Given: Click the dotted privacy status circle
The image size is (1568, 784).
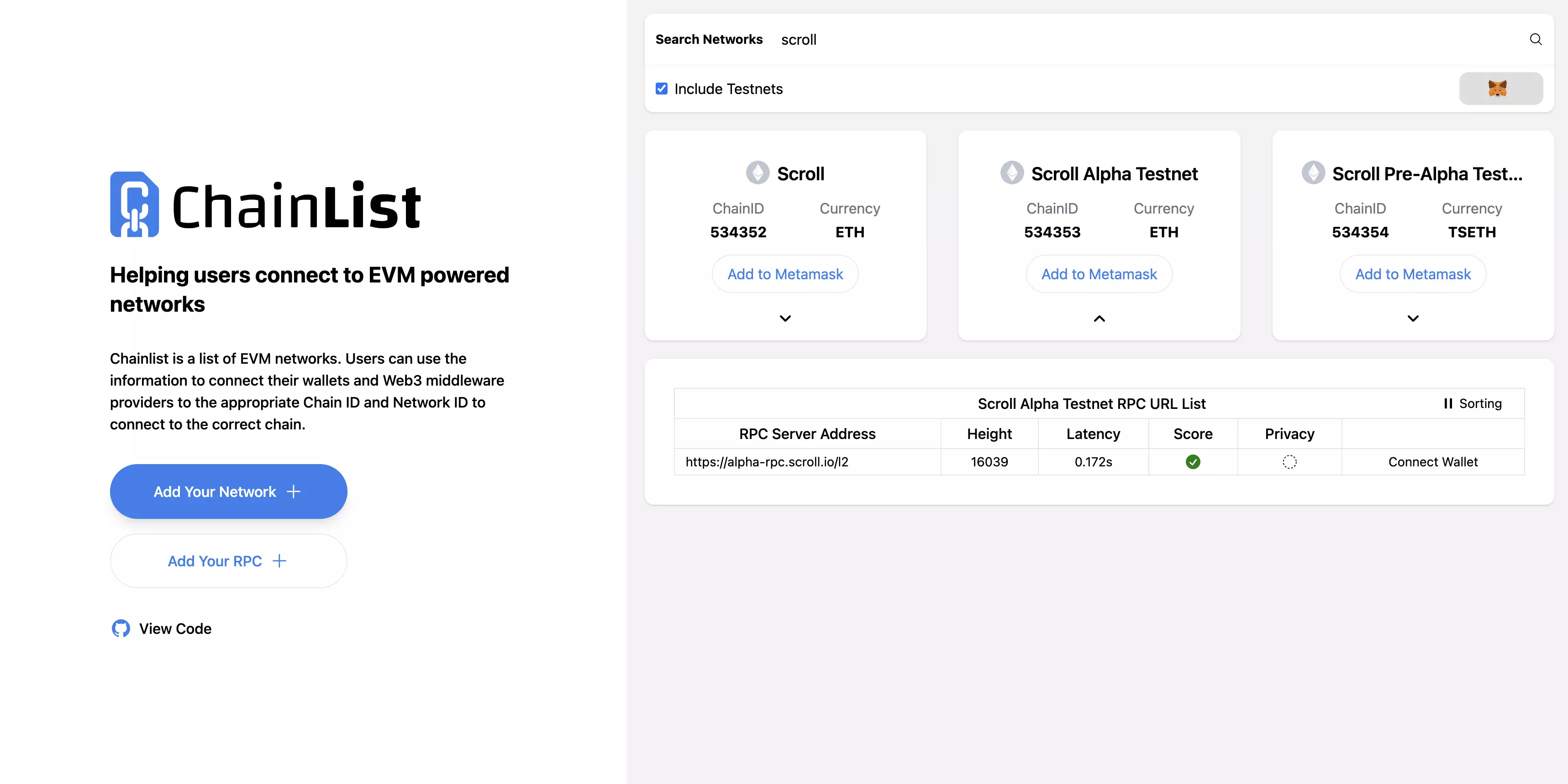Looking at the screenshot, I should click(x=1289, y=462).
